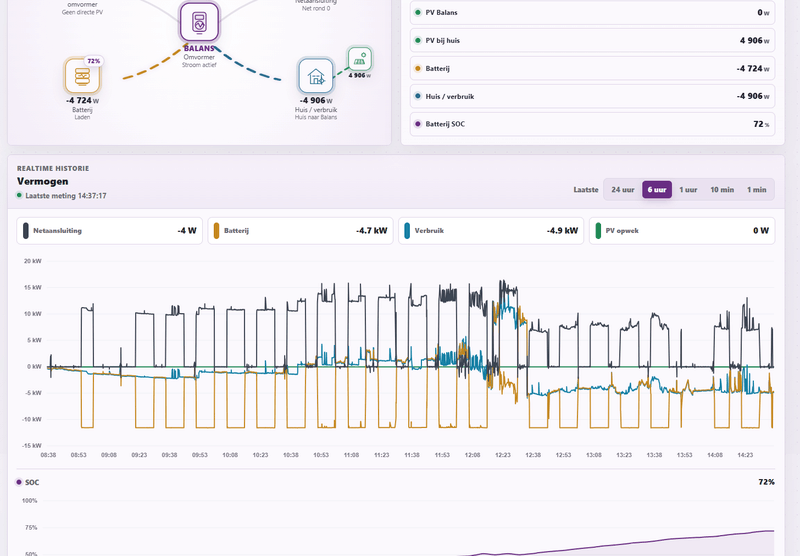Select the 1 uur time range
This screenshot has width=800, height=556.
point(688,190)
